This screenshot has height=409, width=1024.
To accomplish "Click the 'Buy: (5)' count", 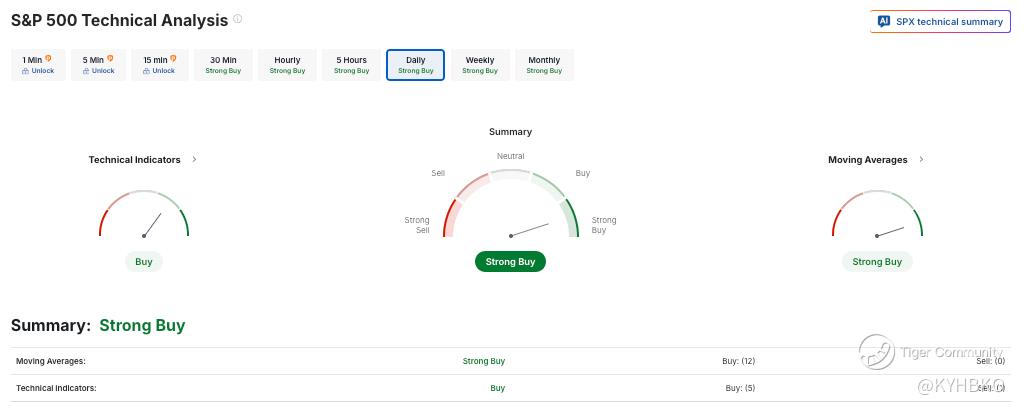I will coord(741,388).
